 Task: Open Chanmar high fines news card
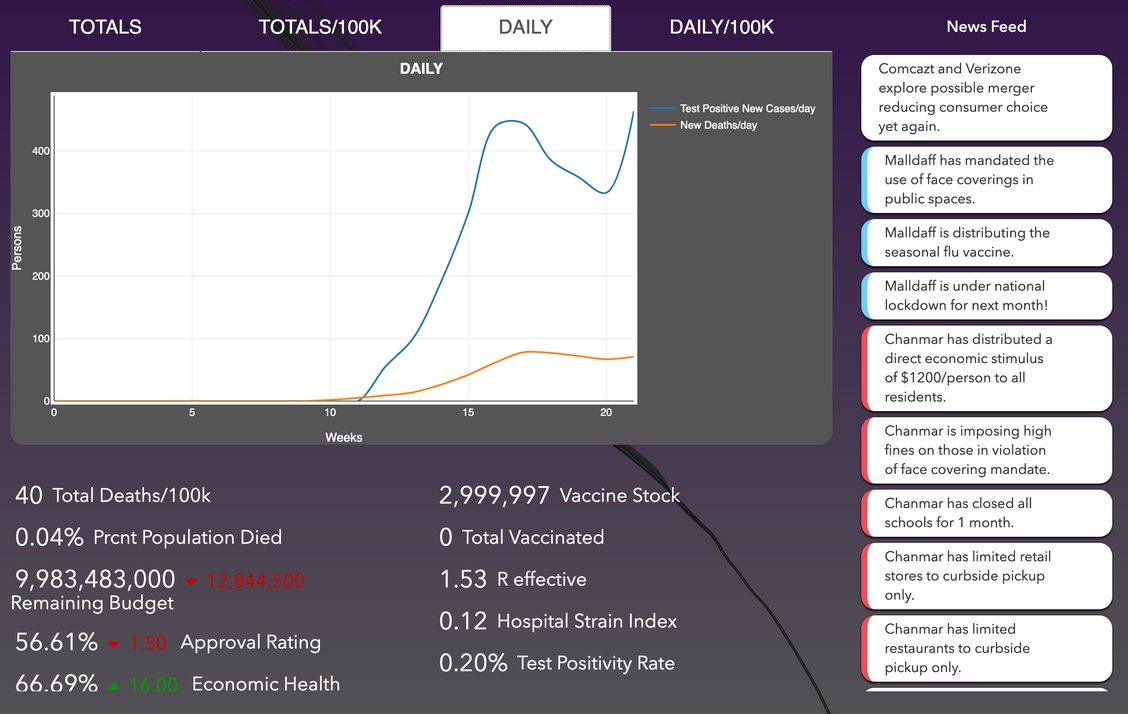point(986,450)
